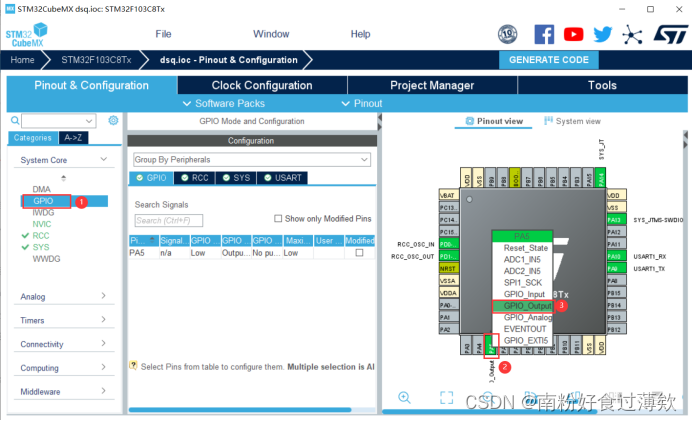The image size is (692, 421).
Task: Click the ST community network icon
Action: 632,34
